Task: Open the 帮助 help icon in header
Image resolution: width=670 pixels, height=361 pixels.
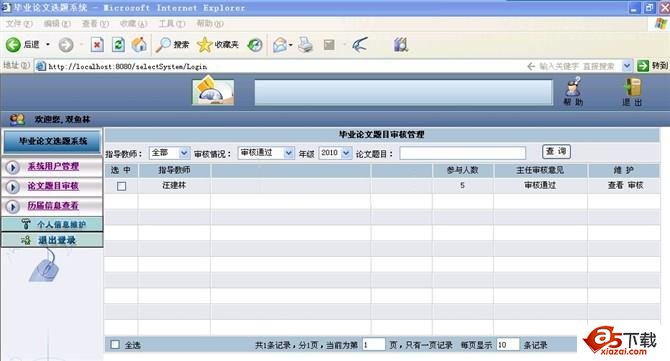Action: click(573, 91)
